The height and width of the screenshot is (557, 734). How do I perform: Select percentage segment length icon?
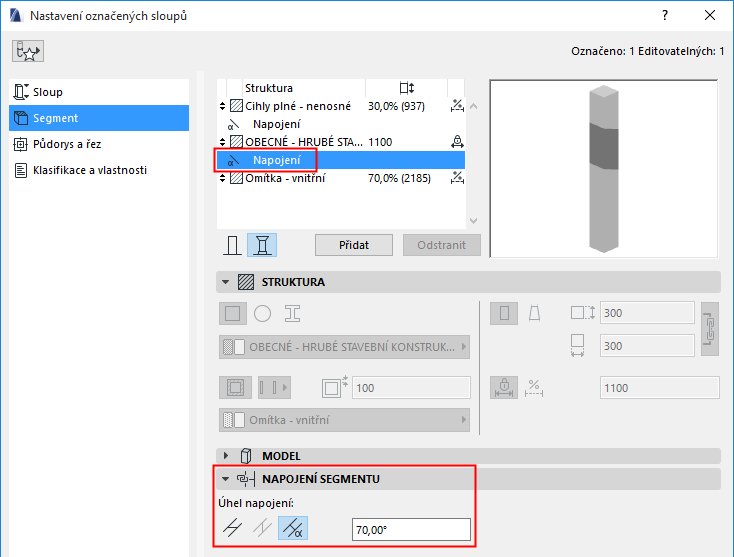(534, 388)
